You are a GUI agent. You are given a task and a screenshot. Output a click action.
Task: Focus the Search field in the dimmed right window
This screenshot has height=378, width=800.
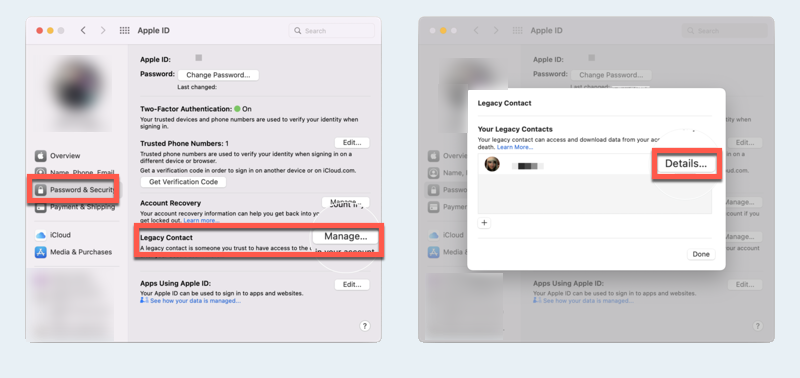[x=724, y=31]
